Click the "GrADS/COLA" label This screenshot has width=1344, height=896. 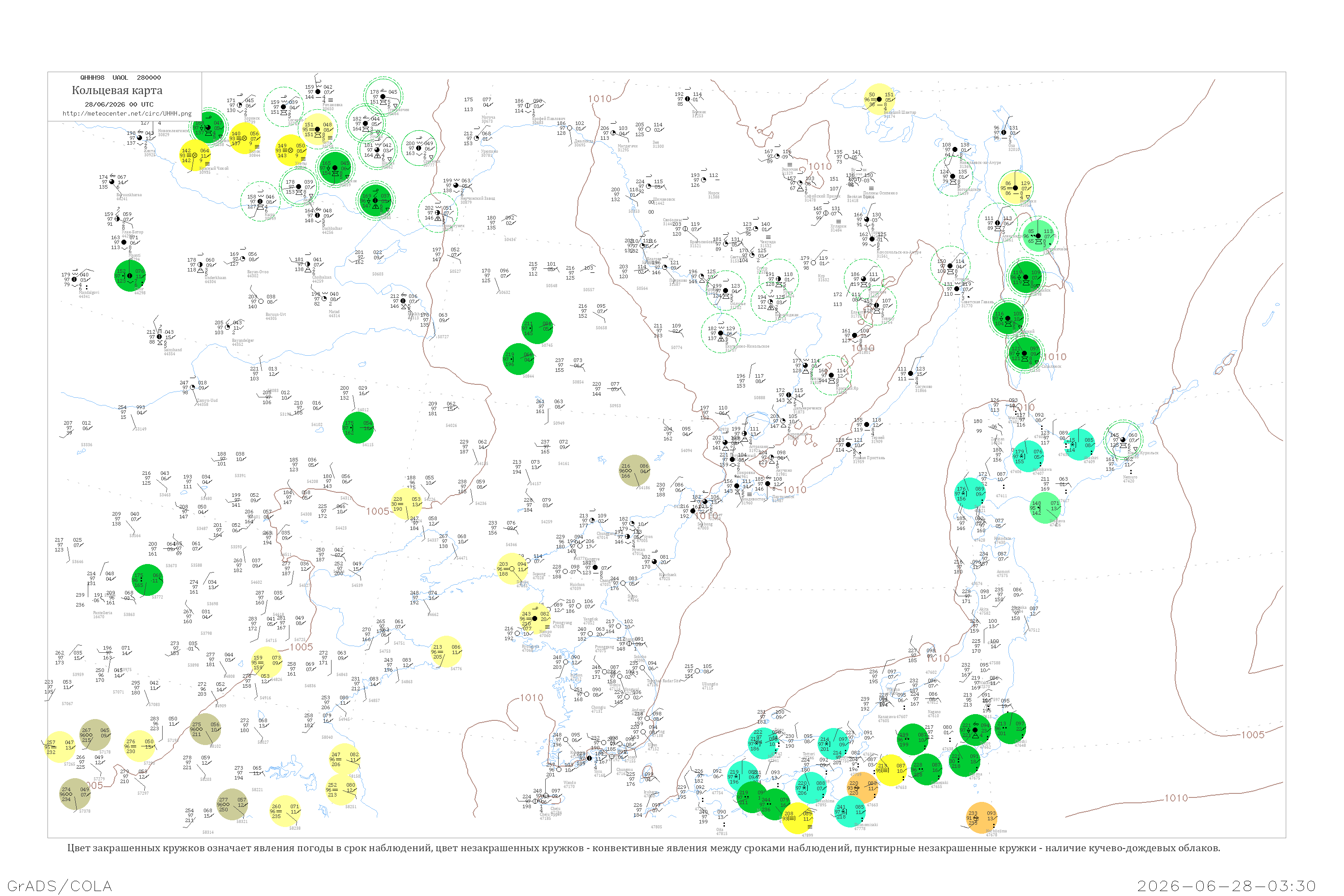click(x=60, y=886)
